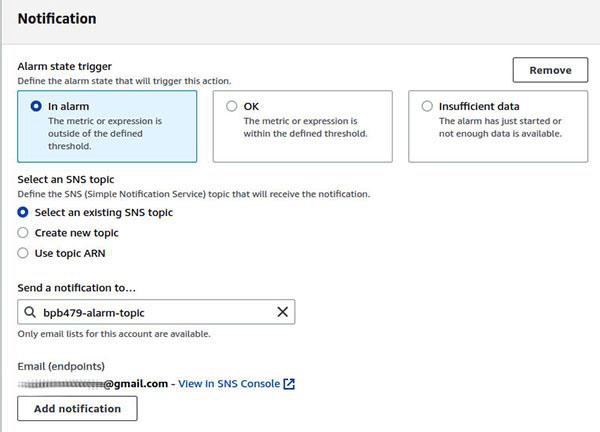Select the Use topic ARN option
Screen dimensions: 600x432
pyautogui.click(x=24, y=253)
